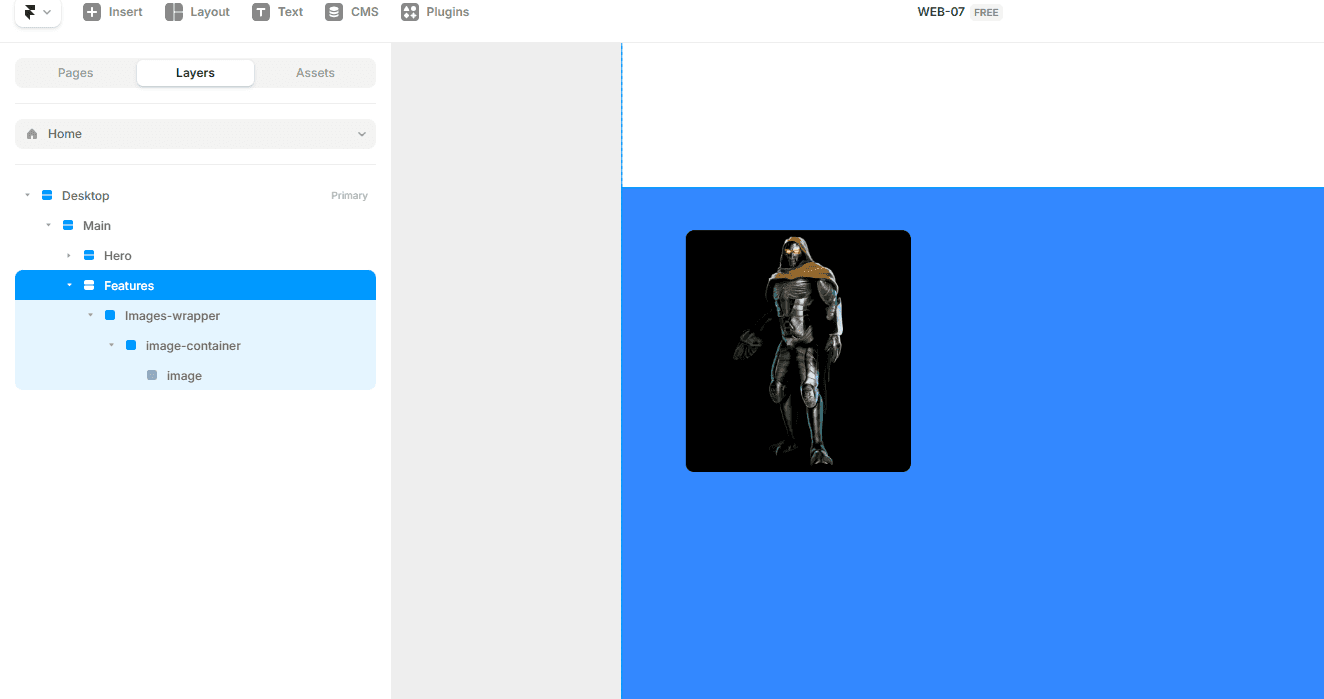Select the Main layer name
The height and width of the screenshot is (699, 1324).
(x=97, y=226)
